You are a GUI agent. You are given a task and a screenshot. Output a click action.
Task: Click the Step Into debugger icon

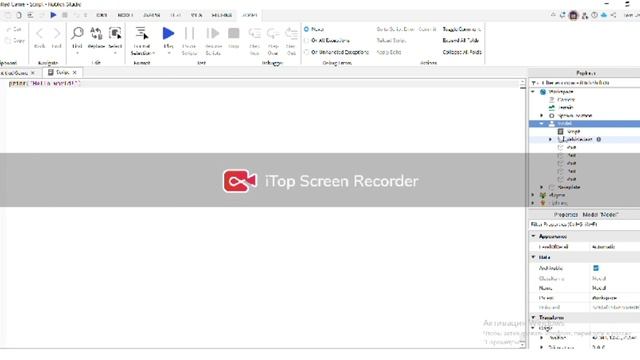255,33
